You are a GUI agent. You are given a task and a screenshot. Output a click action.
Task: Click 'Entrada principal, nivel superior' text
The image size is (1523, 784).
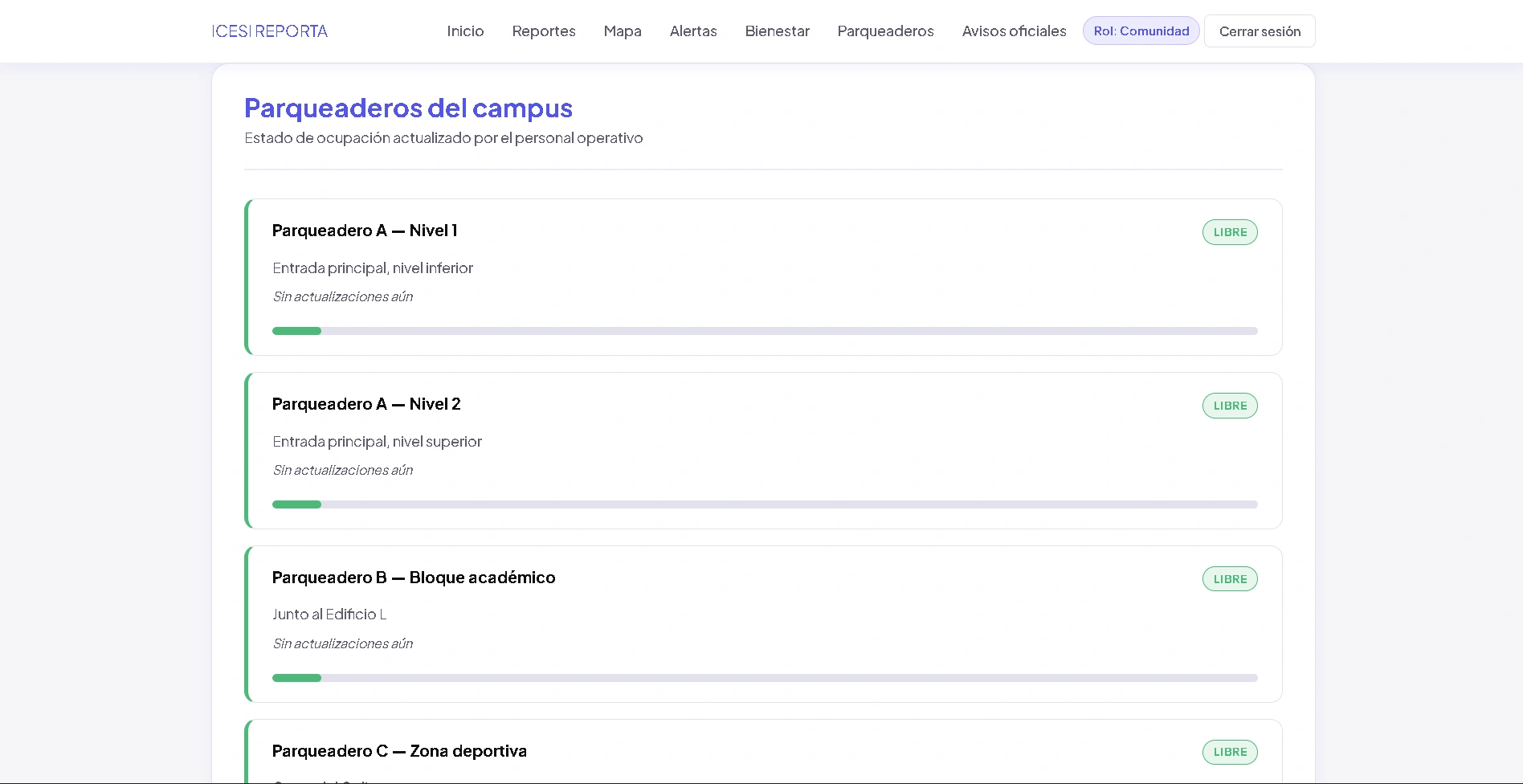tap(377, 442)
